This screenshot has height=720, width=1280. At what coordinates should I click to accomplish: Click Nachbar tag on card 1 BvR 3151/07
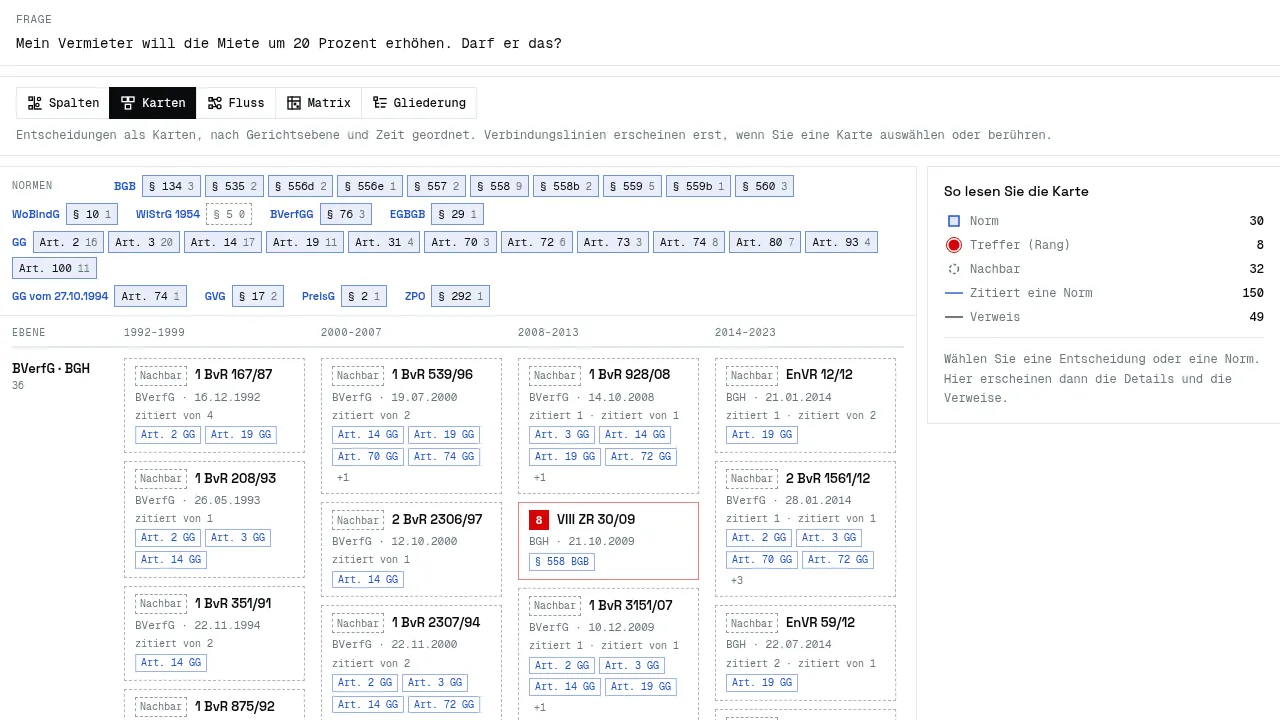[555, 606]
